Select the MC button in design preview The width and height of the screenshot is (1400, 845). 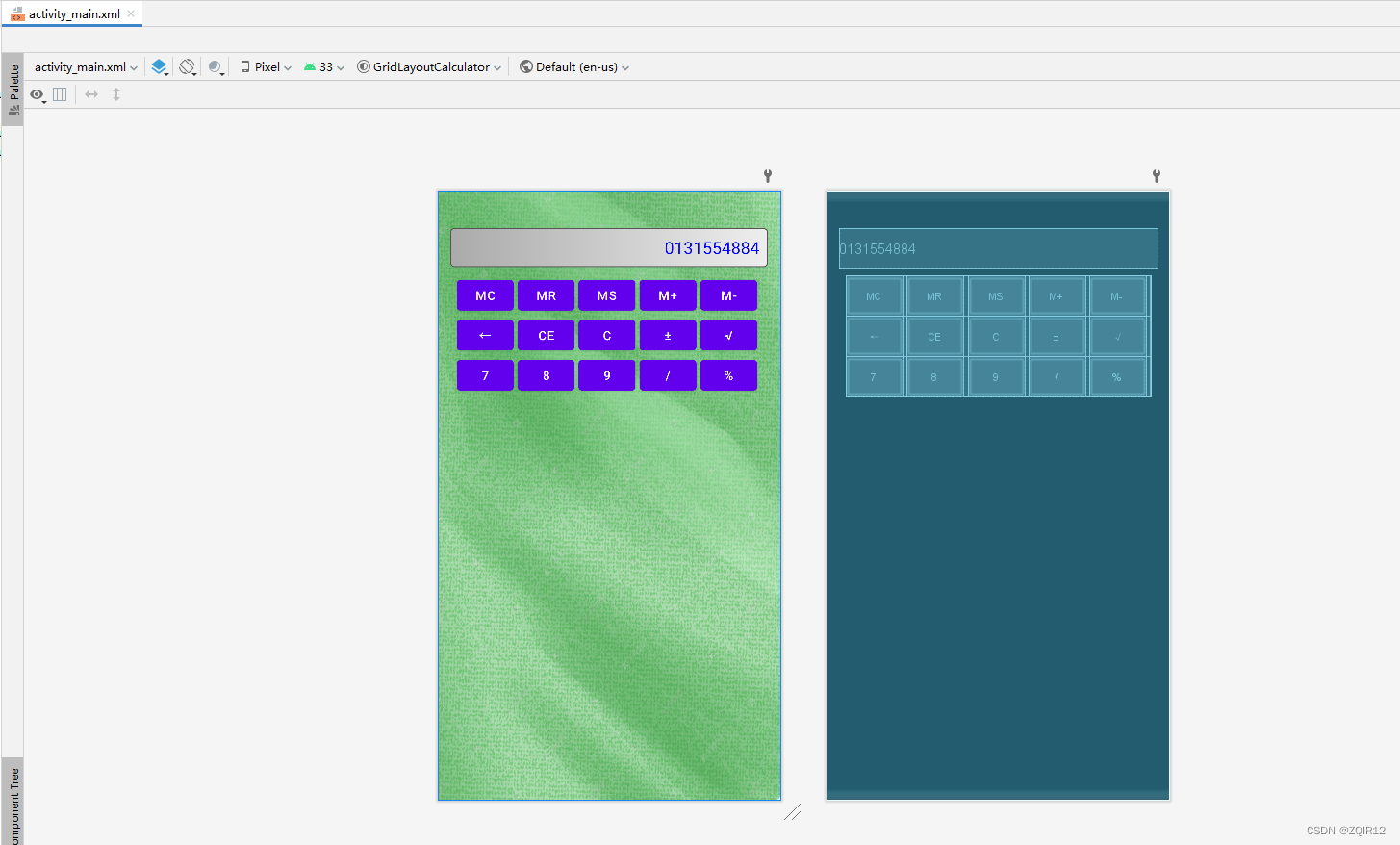pyautogui.click(x=485, y=295)
